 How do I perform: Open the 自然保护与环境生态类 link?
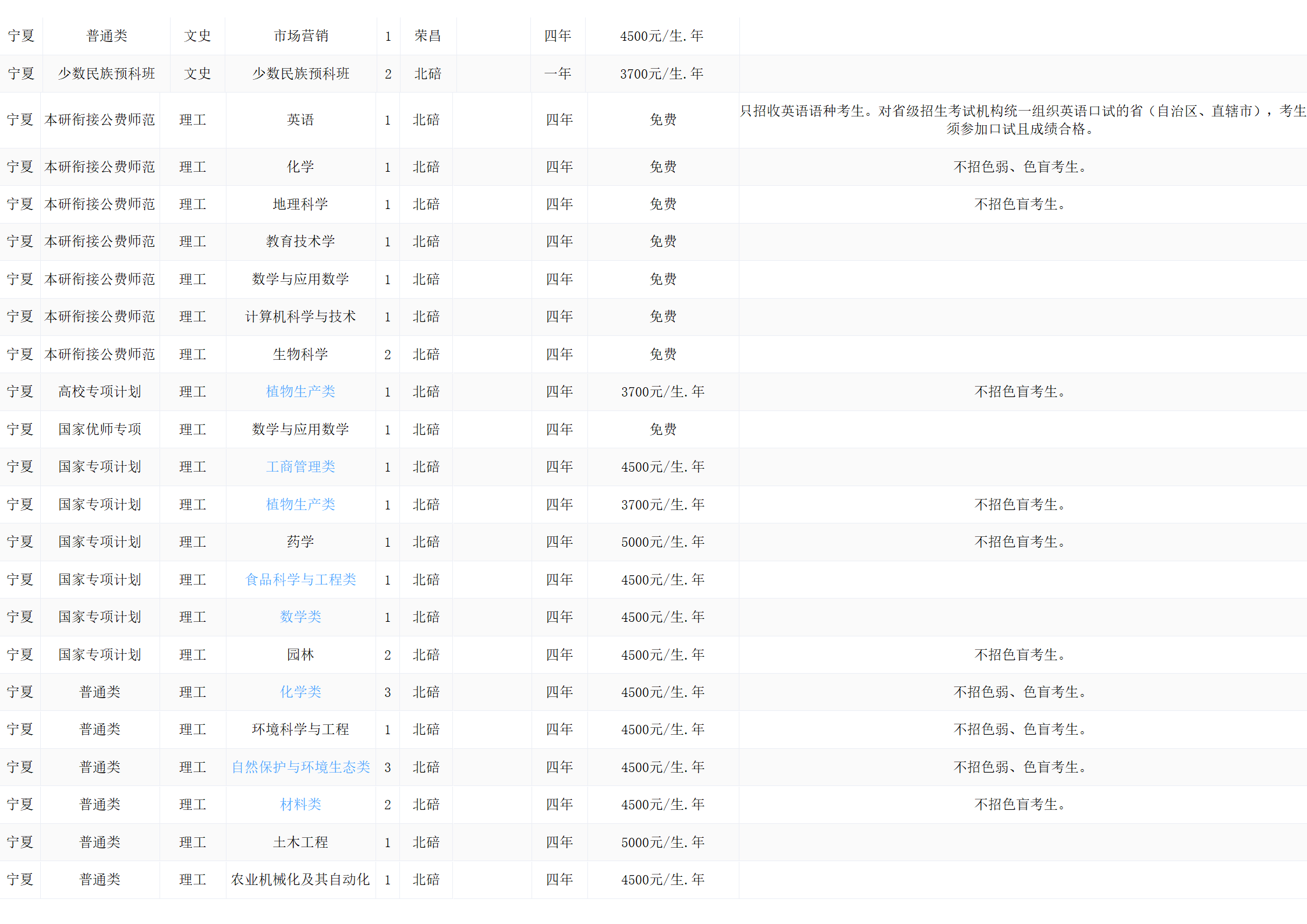(x=300, y=767)
